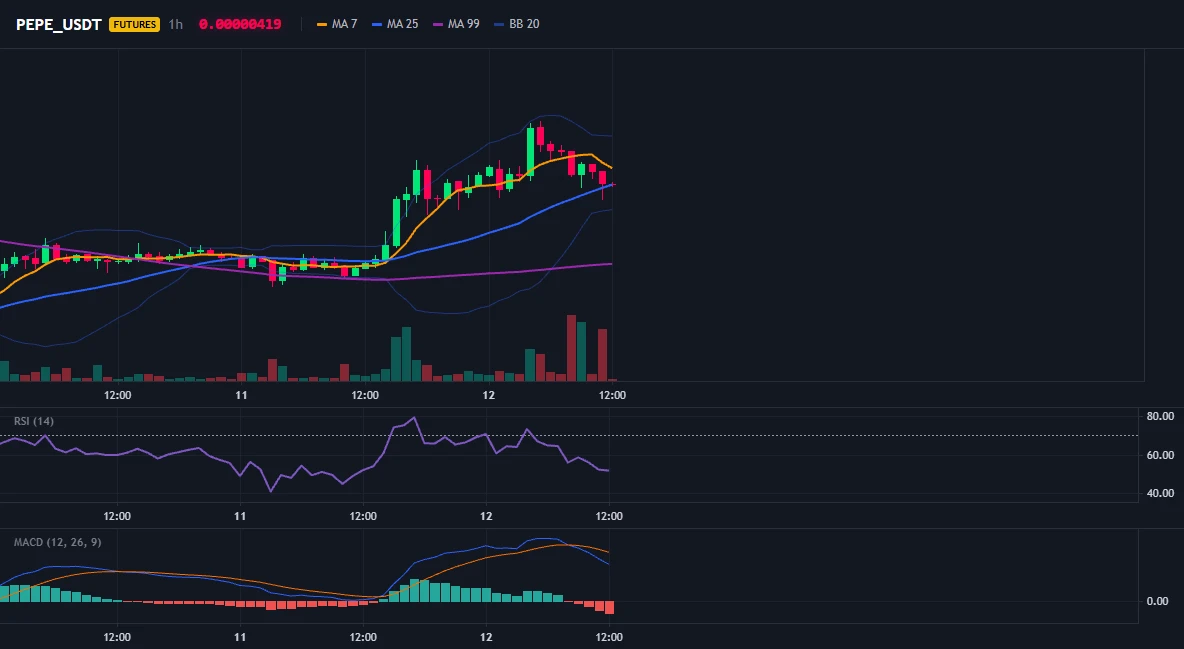Viewport: 1184px width, 649px height.
Task: Click the MACD (12, 26, 9) indicator label
Action: coord(57,542)
